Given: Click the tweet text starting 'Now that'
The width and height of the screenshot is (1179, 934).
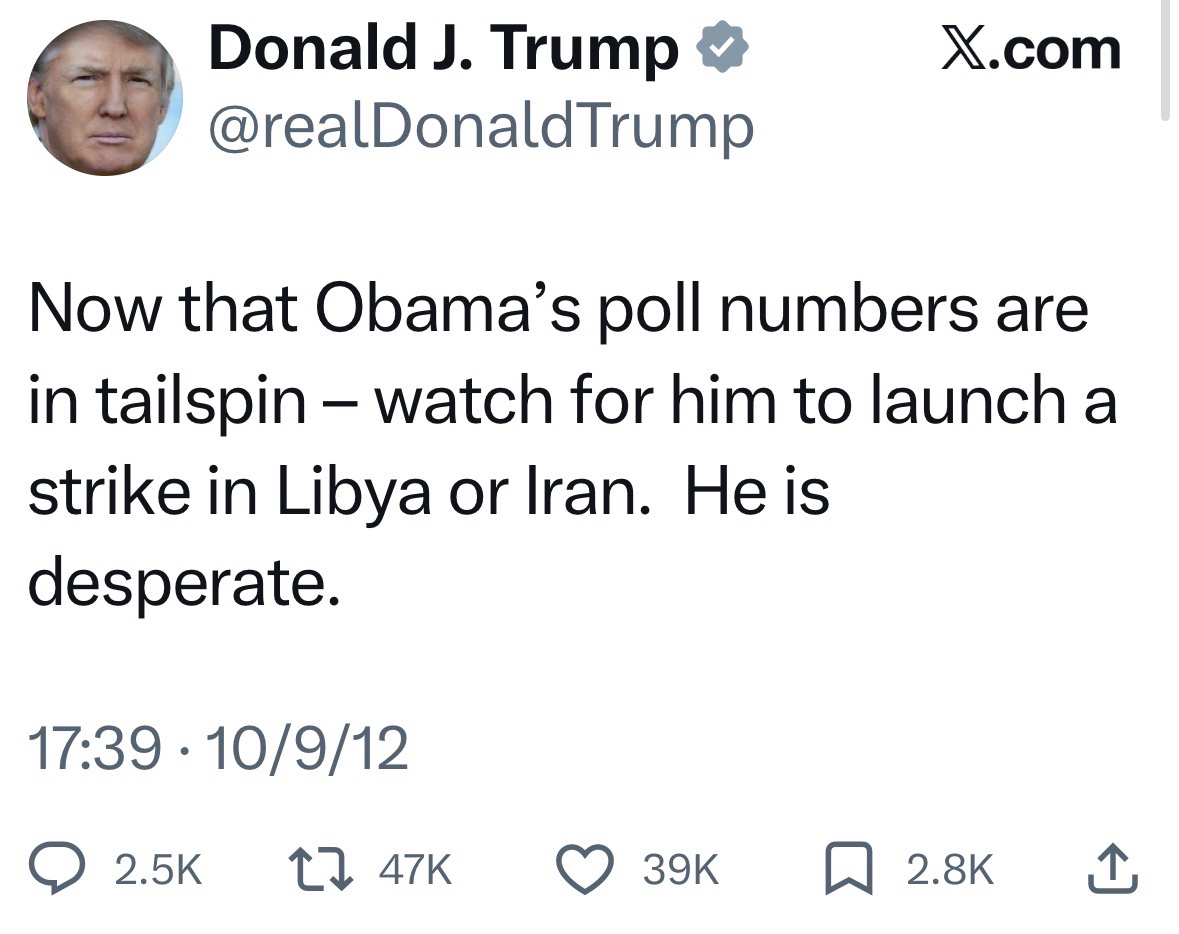Looking at the screenshot, I should tap(557, 310).
